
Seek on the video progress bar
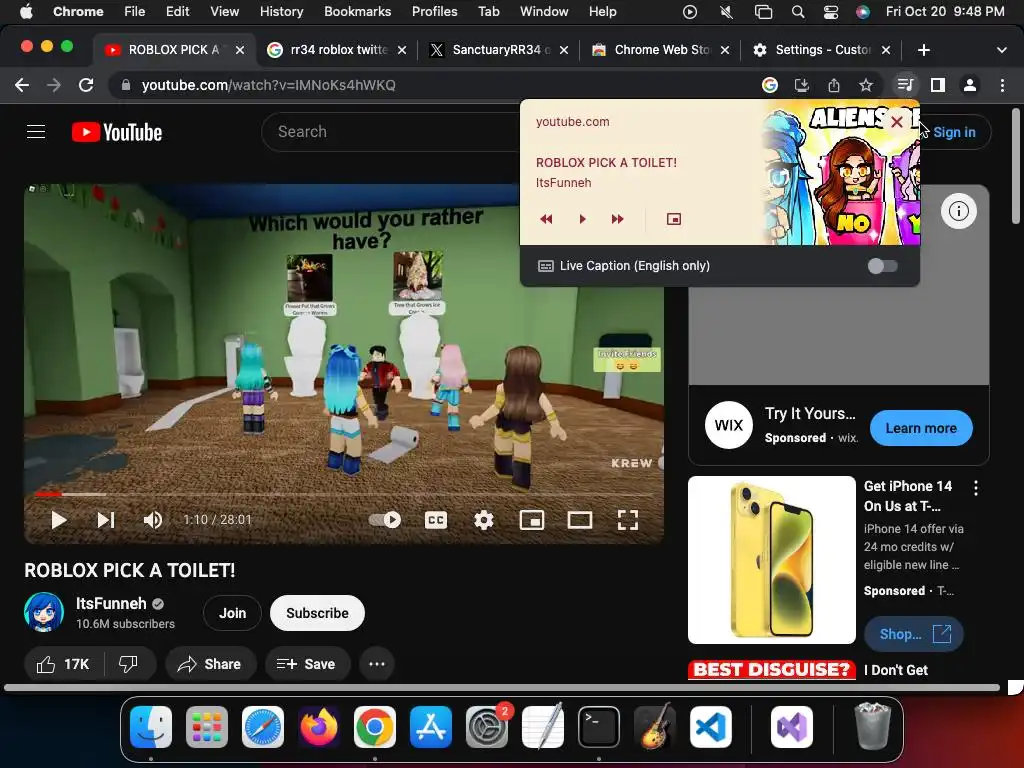[x=344, y=494]
